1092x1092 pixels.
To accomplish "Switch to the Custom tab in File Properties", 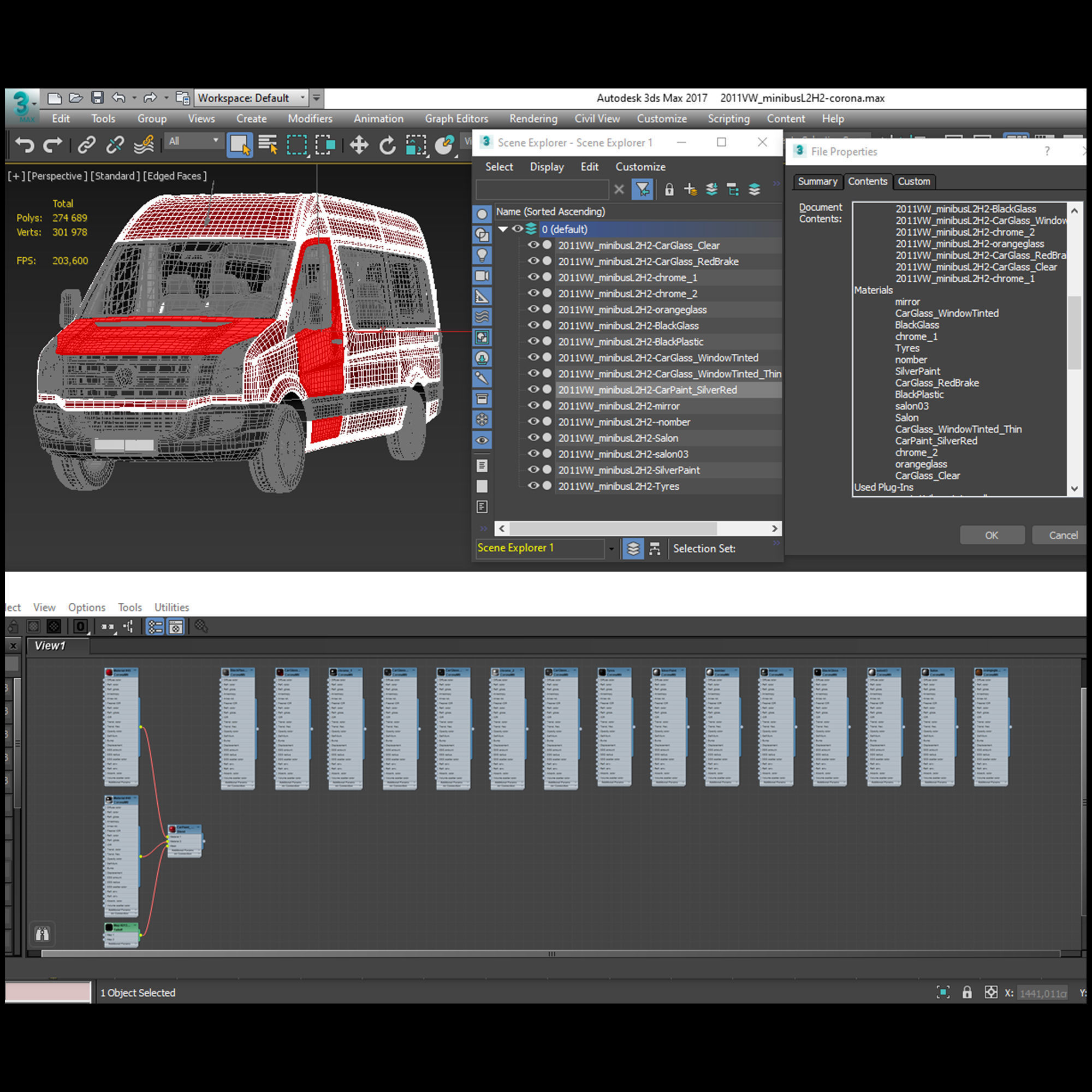I will coord(914,181).
